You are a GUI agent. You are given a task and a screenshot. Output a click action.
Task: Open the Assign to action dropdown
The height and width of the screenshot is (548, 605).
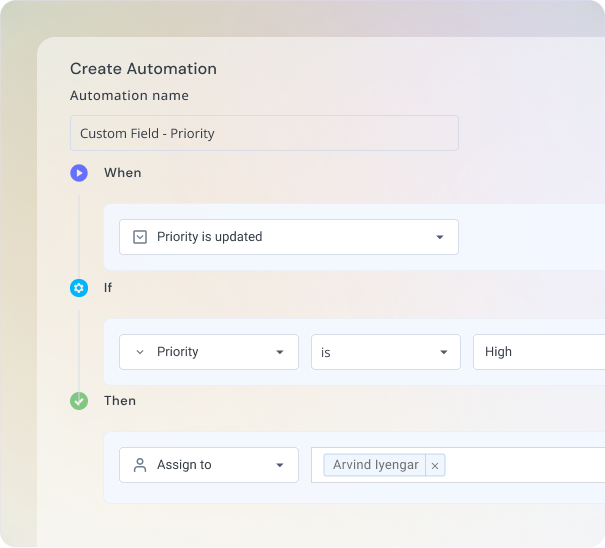tap(209, 465)
